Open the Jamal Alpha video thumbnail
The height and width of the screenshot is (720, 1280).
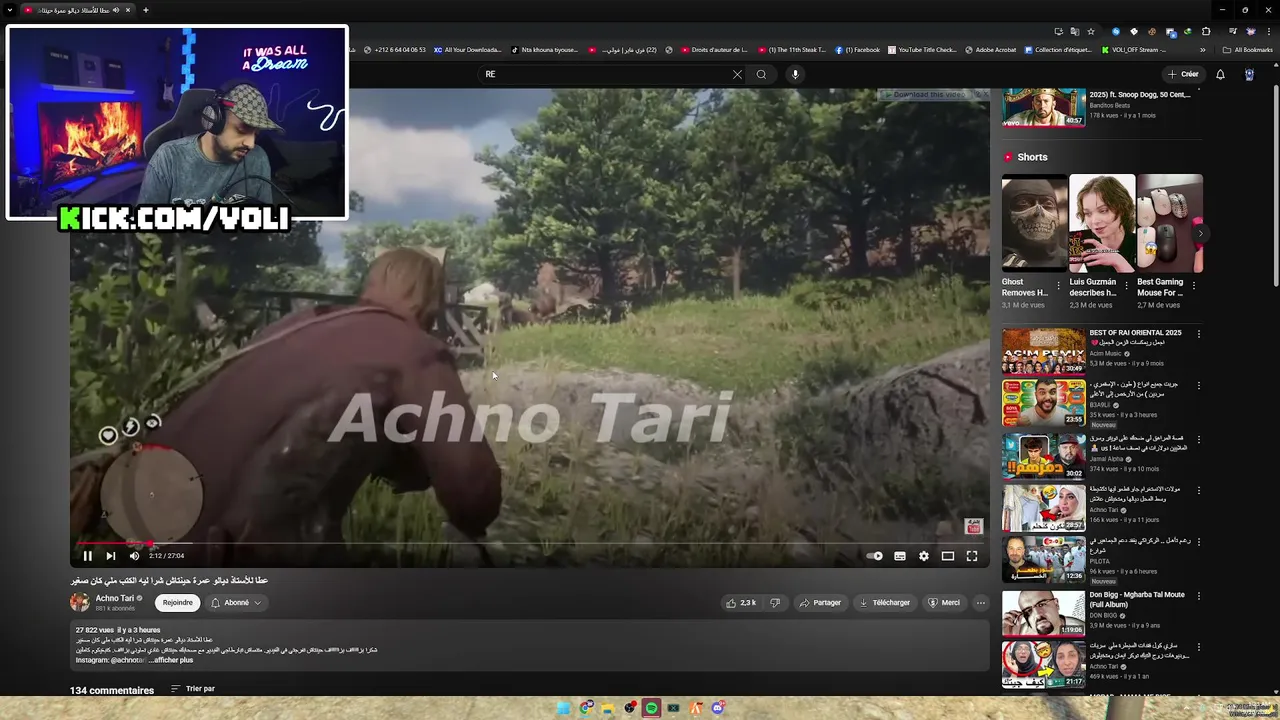1043,457
